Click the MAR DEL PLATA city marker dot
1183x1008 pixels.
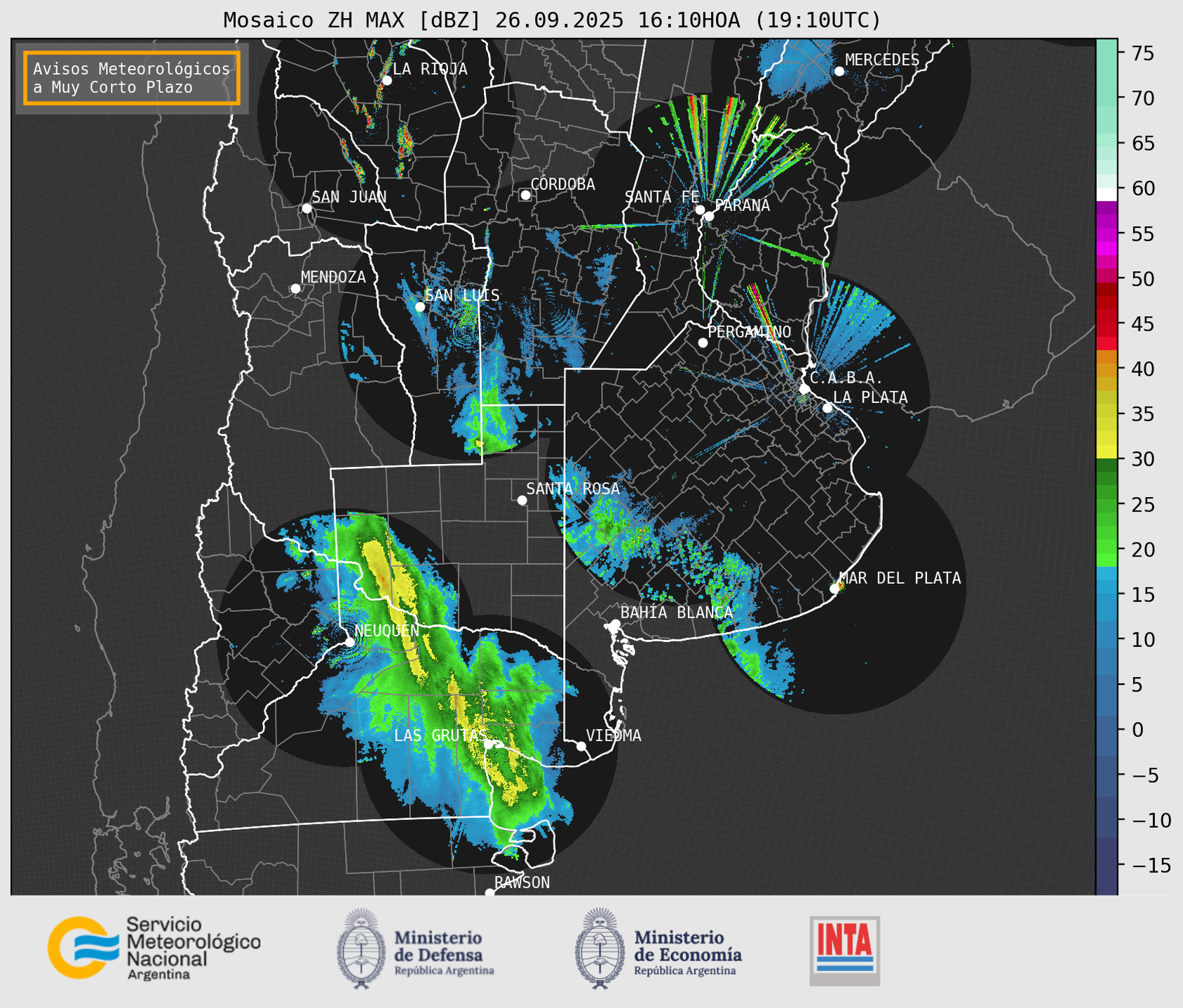coord(834,589)
